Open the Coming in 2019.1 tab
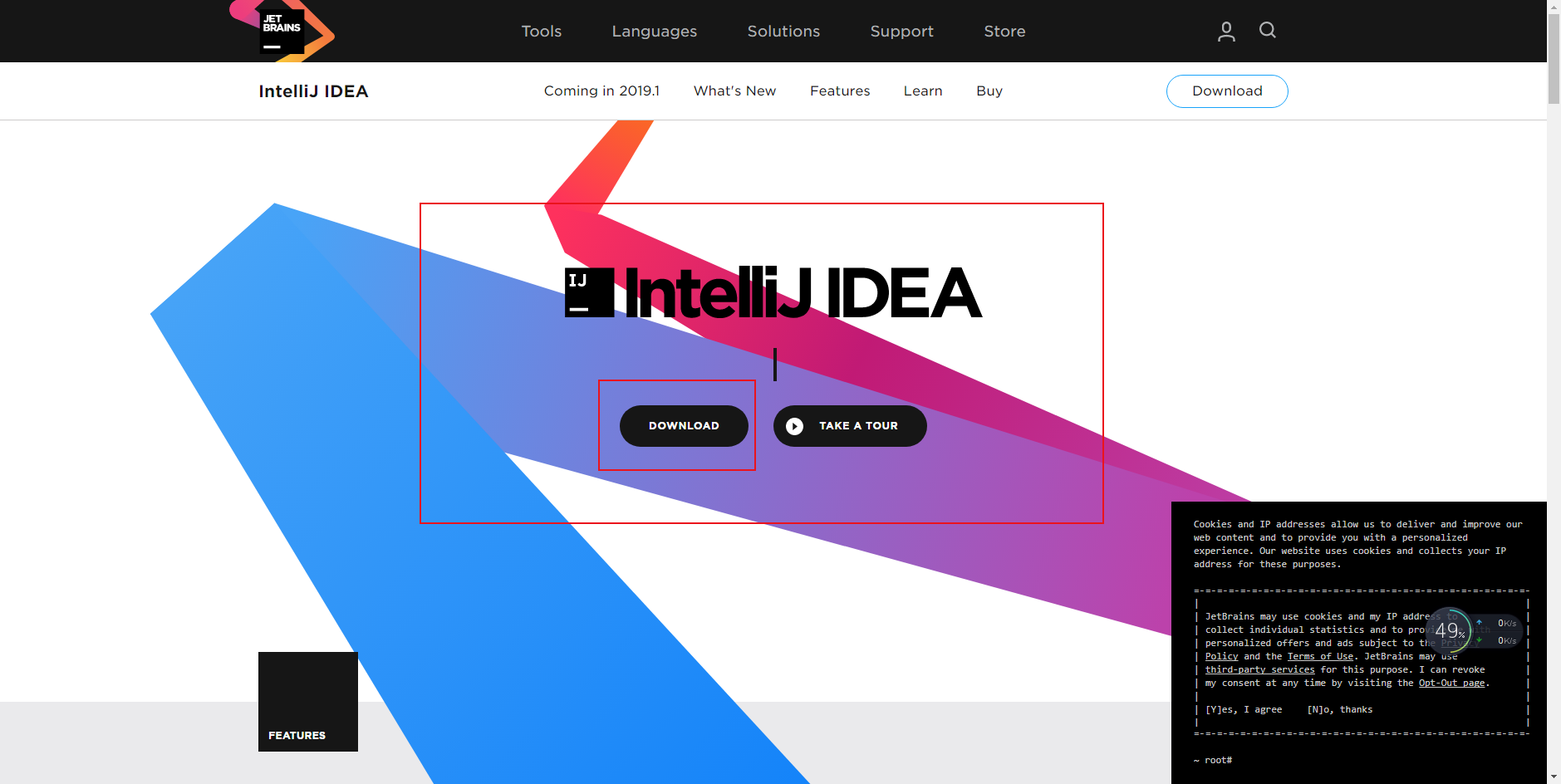The image size is (1561, 784). [x=601, y=91]
